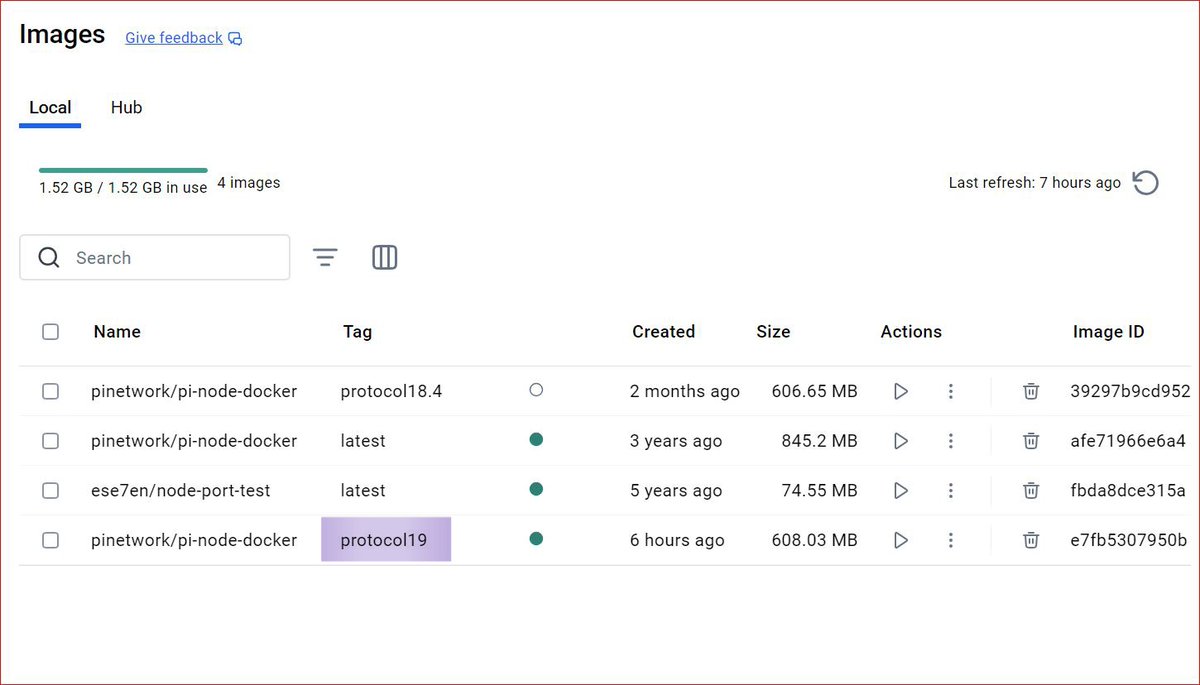1200x685 pixels.
Task: Click the 'Last refresh: 7 hours ago' text
Action: click(x=1035, y=183)
